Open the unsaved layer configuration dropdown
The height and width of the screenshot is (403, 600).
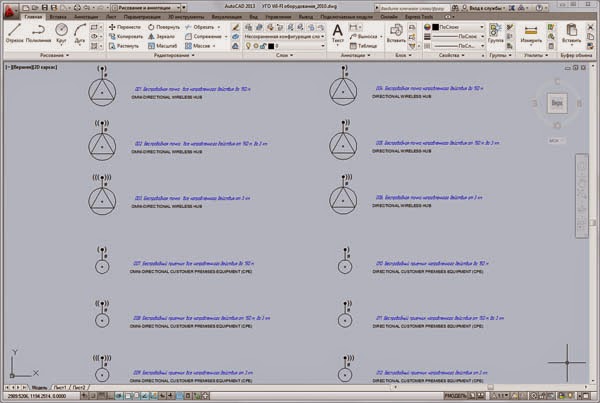[284, 36]
